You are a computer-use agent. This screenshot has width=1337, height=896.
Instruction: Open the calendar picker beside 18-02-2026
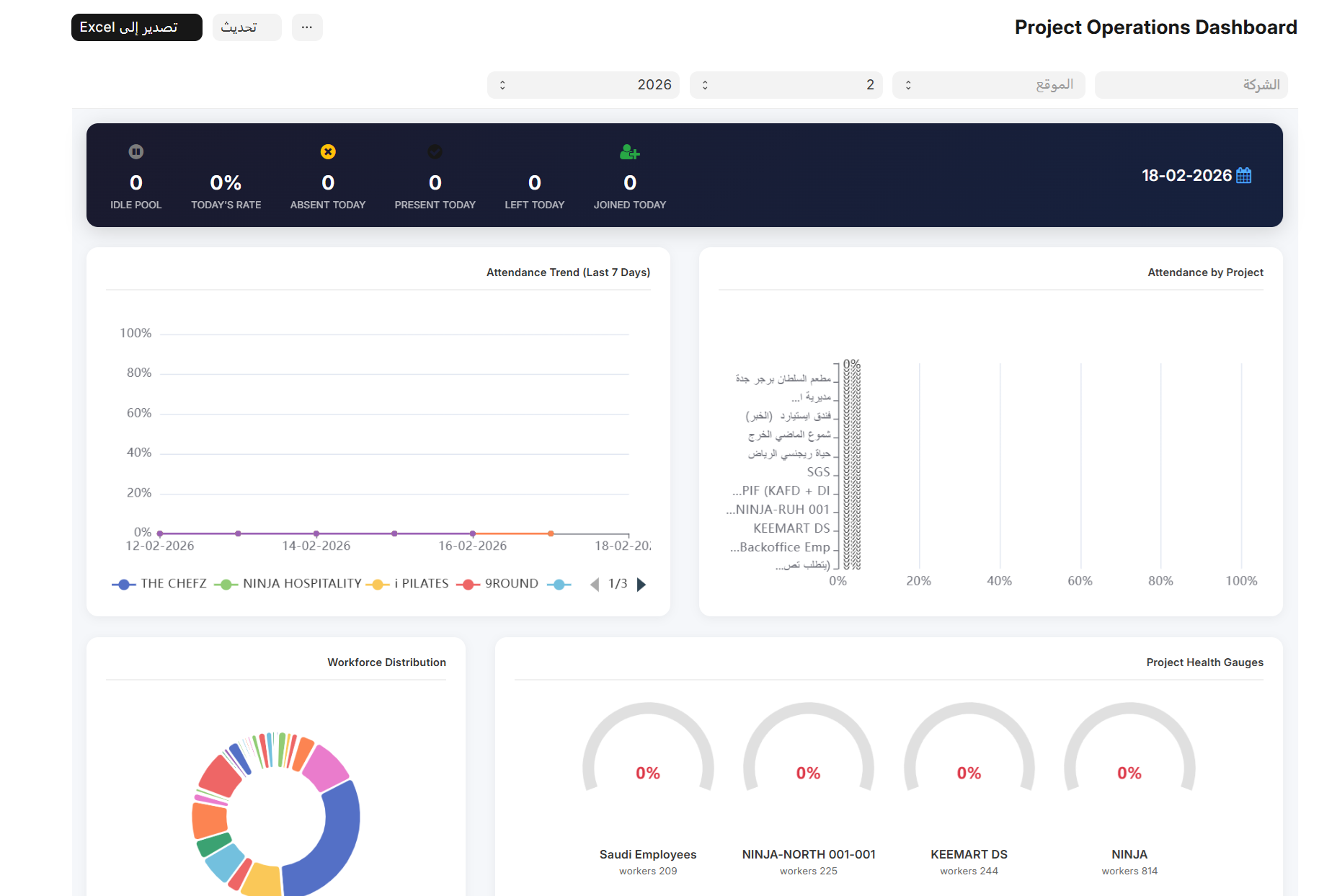tap(1245, 174)
